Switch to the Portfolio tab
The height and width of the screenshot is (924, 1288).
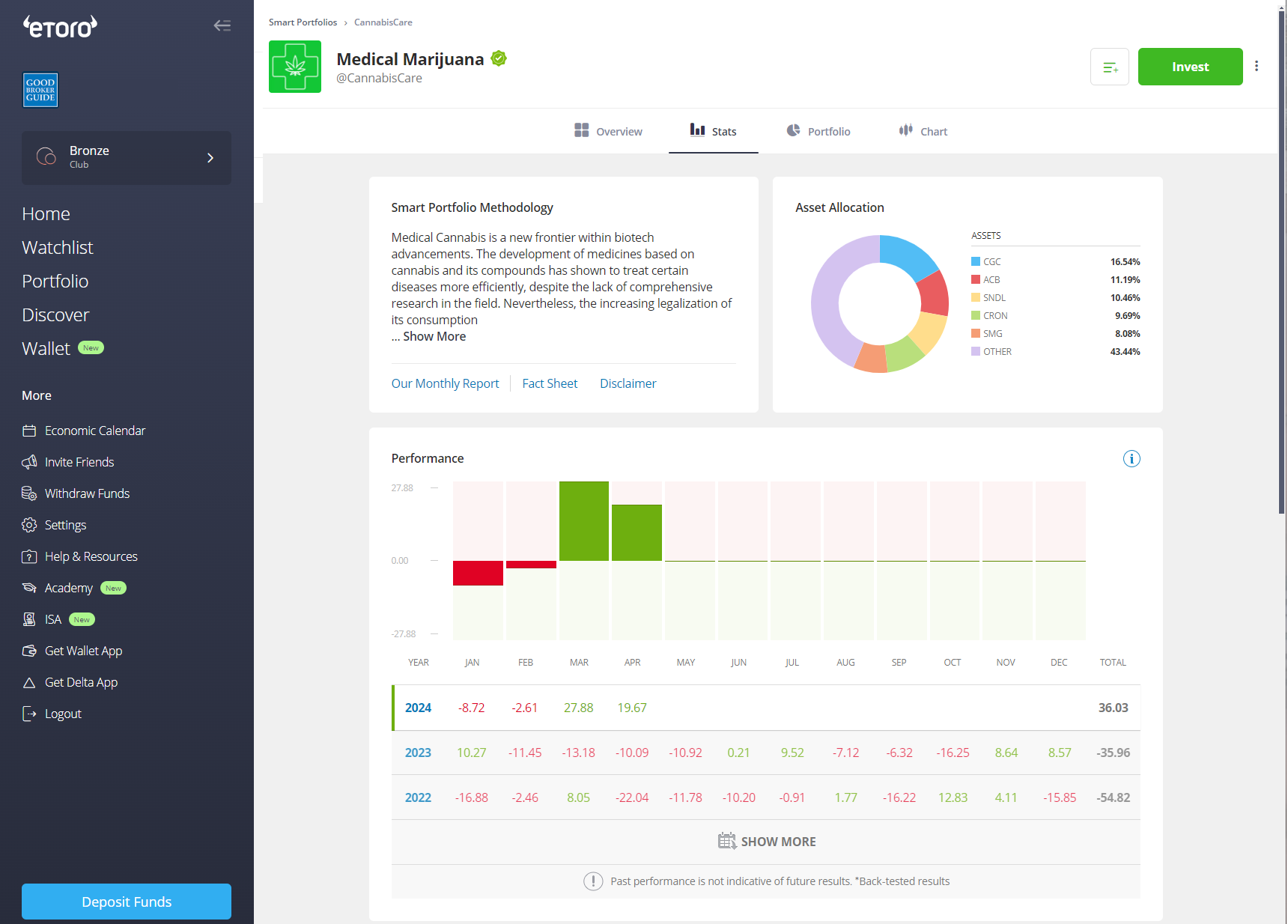(x=818, y=131)
